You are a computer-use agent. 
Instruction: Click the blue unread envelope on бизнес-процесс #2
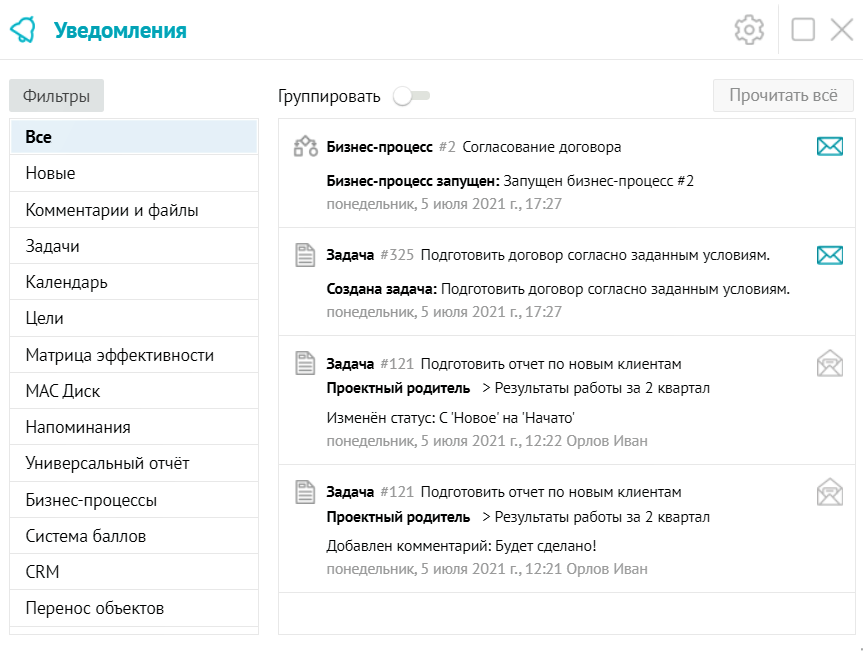[830, 146]
